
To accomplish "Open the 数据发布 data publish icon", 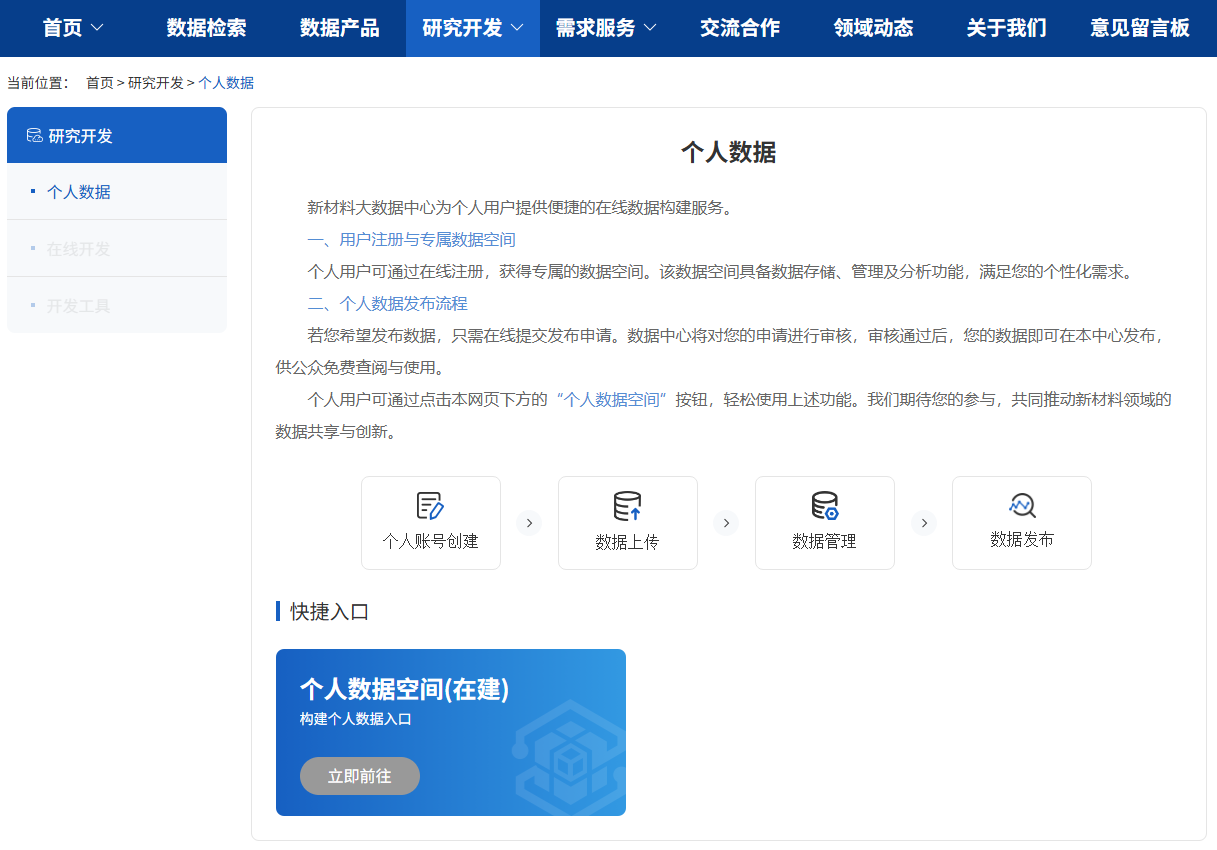I will [x=1021, y=507].
